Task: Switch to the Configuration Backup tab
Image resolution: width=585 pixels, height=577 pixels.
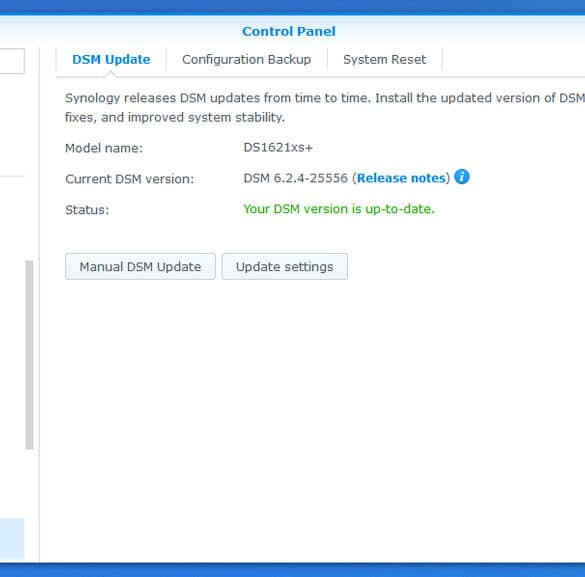Action: (x=247, y=60)
